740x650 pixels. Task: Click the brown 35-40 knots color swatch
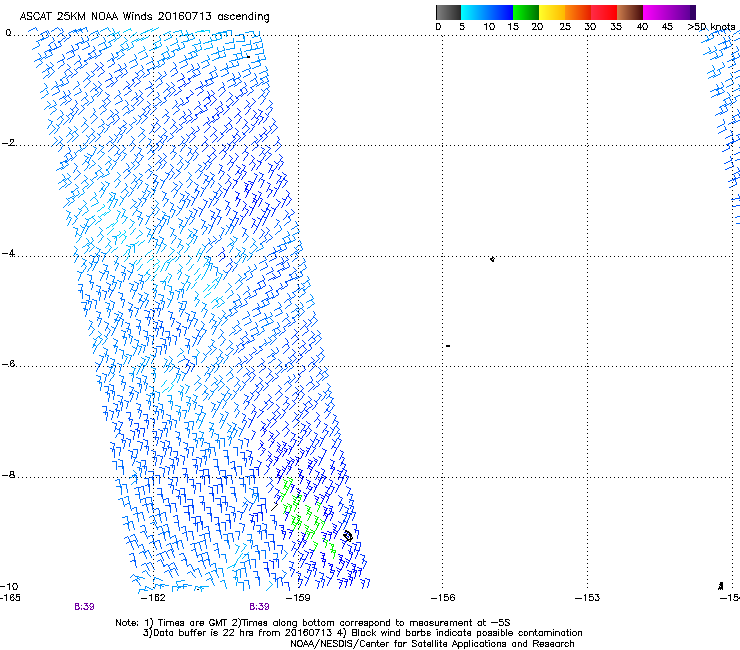(x=630, y=12)
